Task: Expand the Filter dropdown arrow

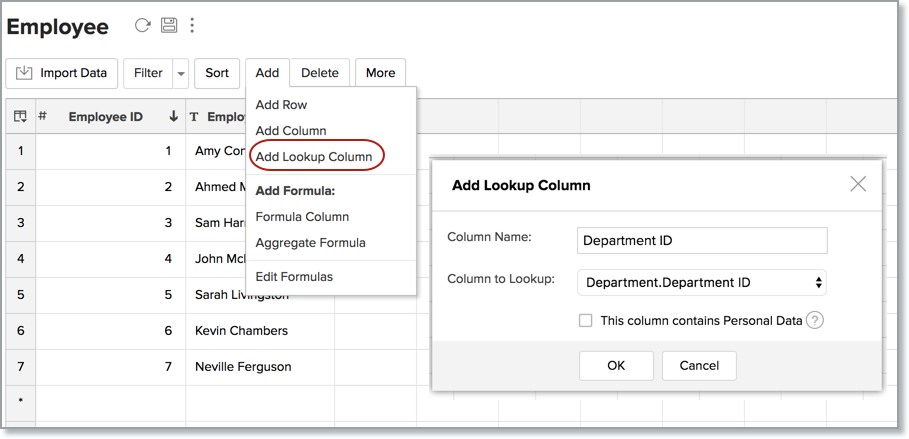Action: click(180, 73)
